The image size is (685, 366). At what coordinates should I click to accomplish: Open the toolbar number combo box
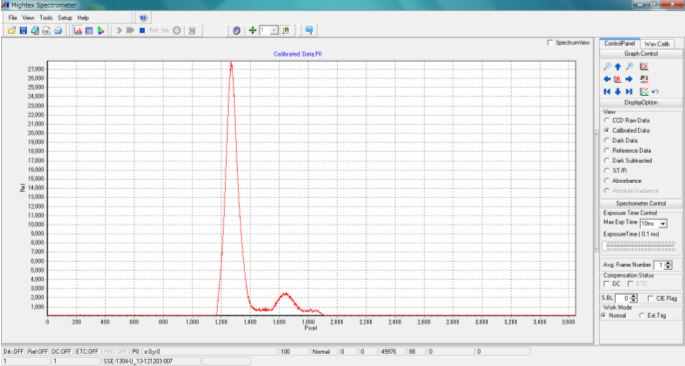(x=269, y=30)
